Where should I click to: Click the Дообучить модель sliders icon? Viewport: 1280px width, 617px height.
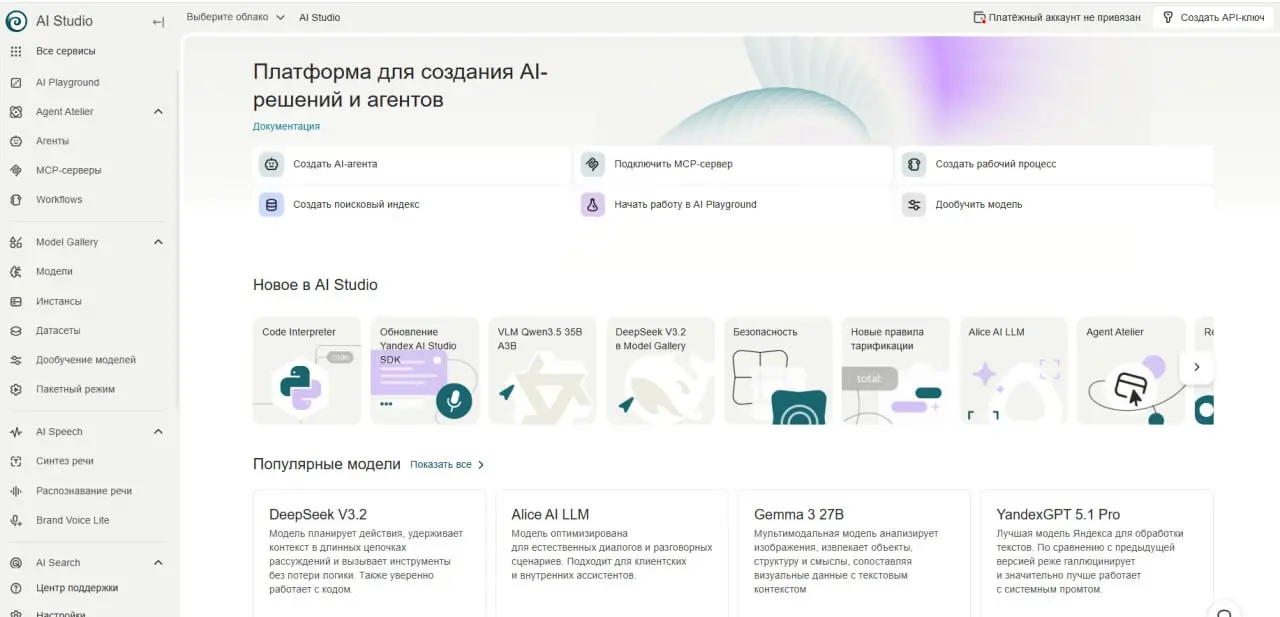pos(913,204)
